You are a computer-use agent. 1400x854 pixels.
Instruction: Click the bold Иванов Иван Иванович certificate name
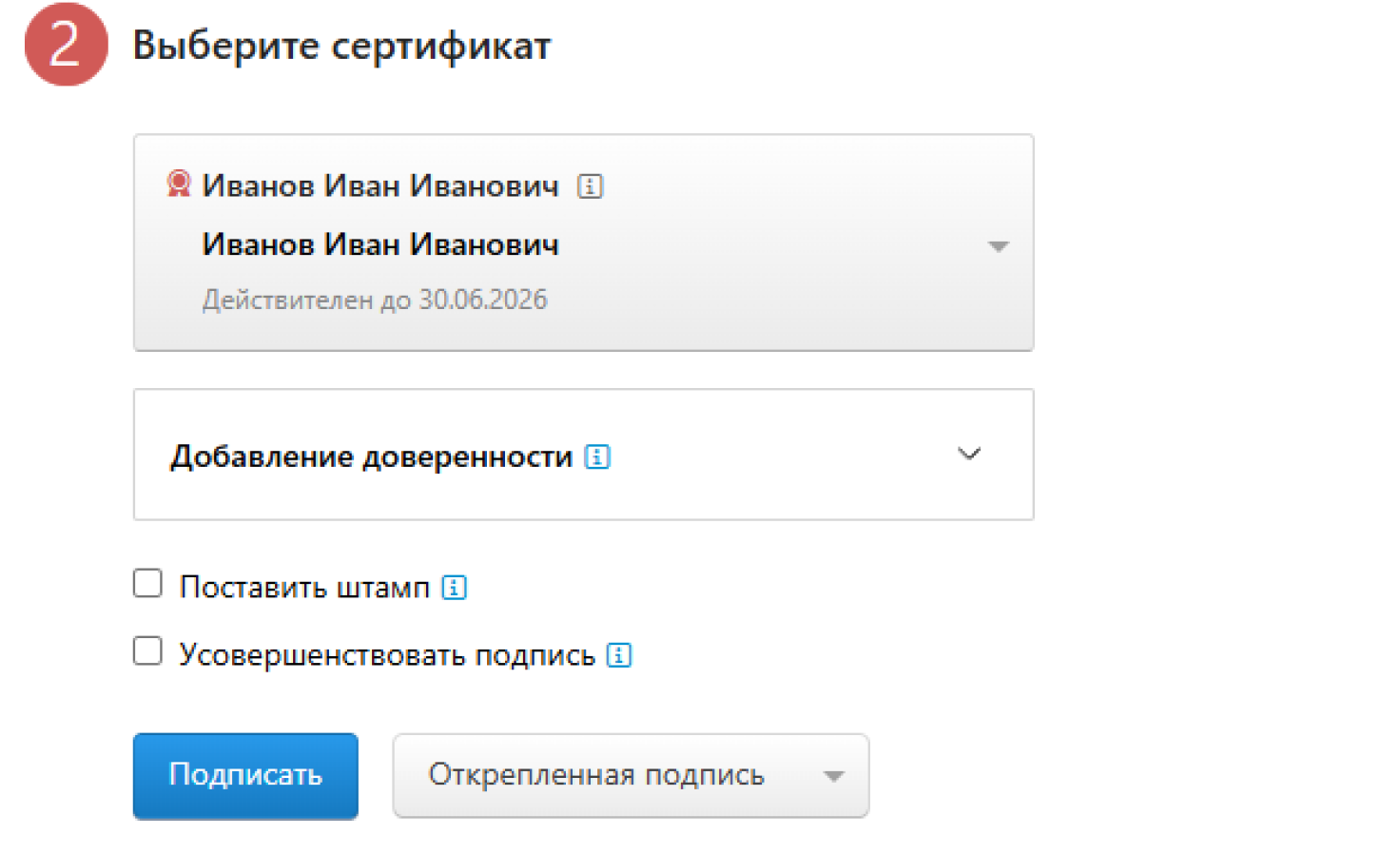point(380,245)
